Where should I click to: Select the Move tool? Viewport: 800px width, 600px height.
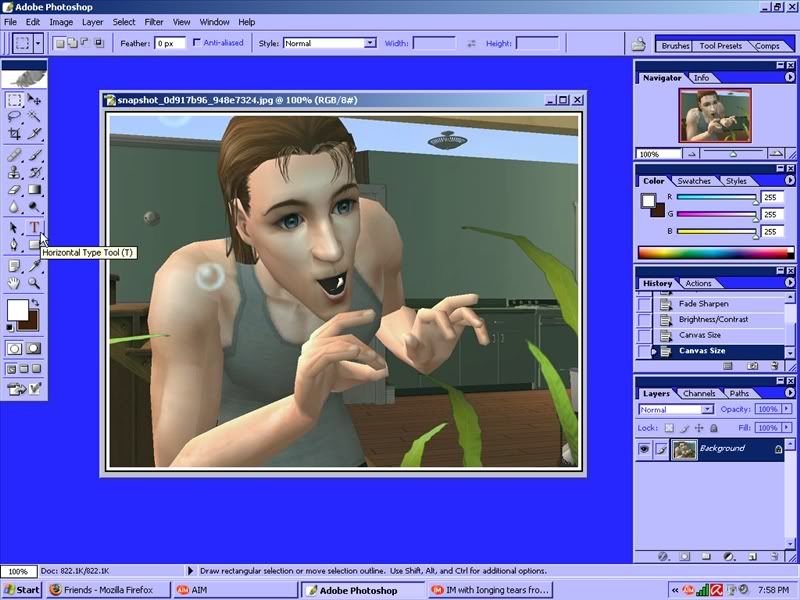click(x=34, y=99)
